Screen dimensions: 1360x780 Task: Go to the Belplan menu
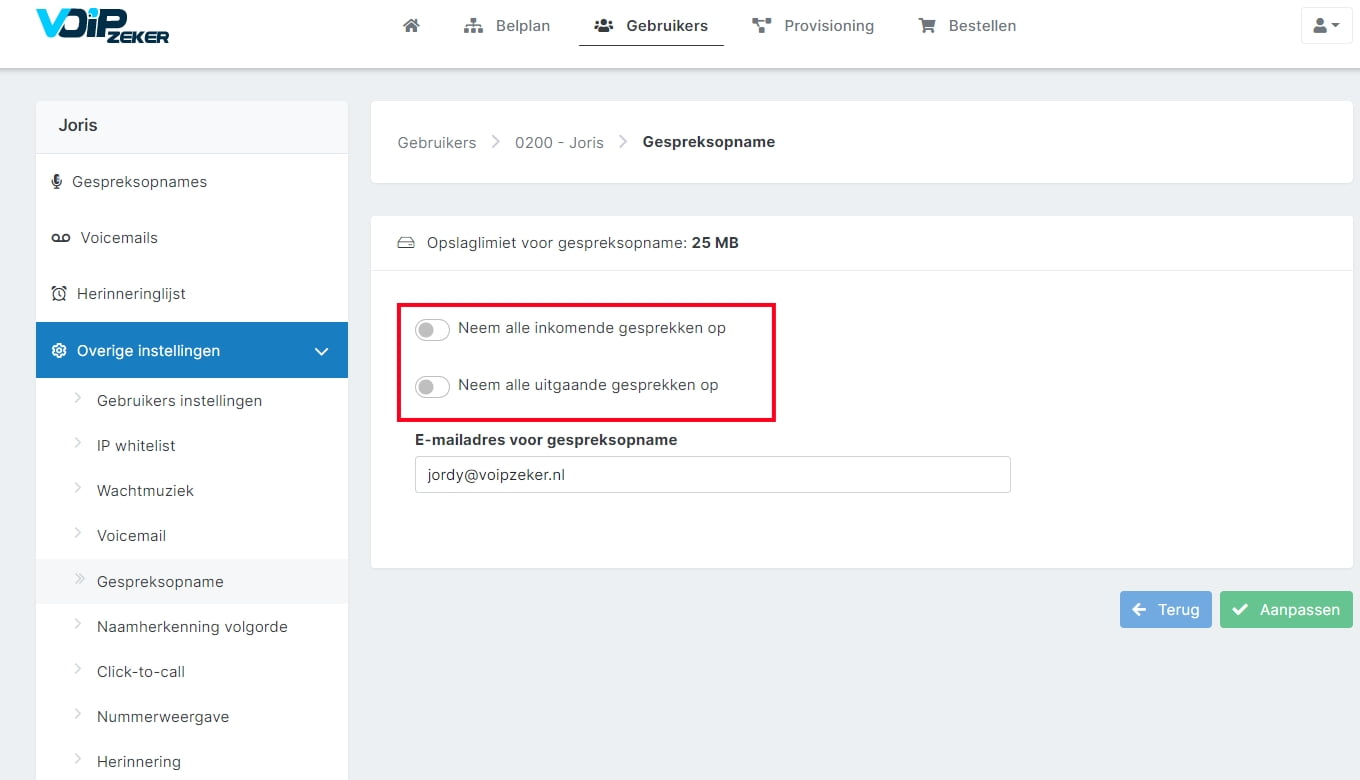(507, 26)
